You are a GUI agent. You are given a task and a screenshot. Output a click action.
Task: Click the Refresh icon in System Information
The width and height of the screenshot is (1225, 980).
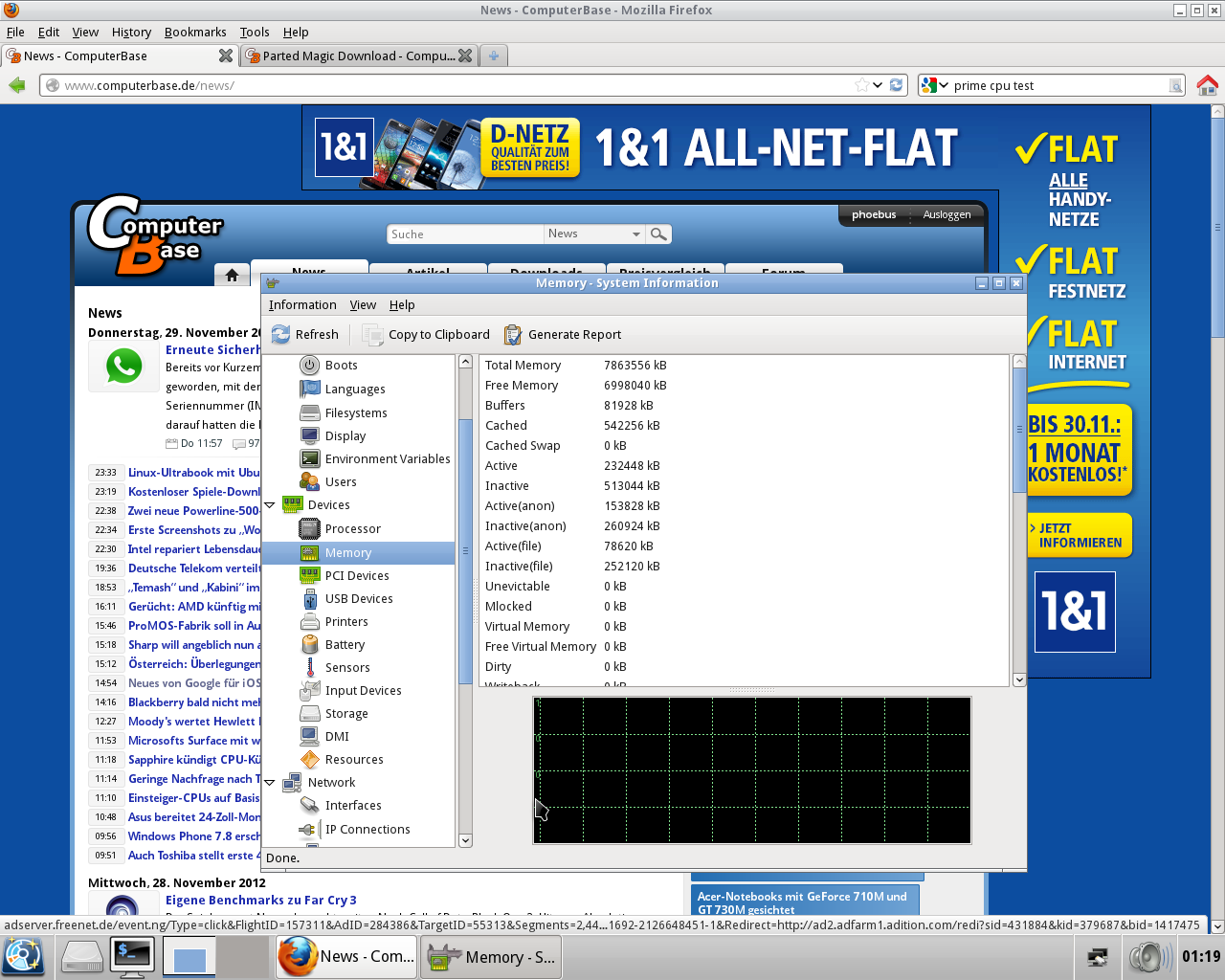(280, 334)
